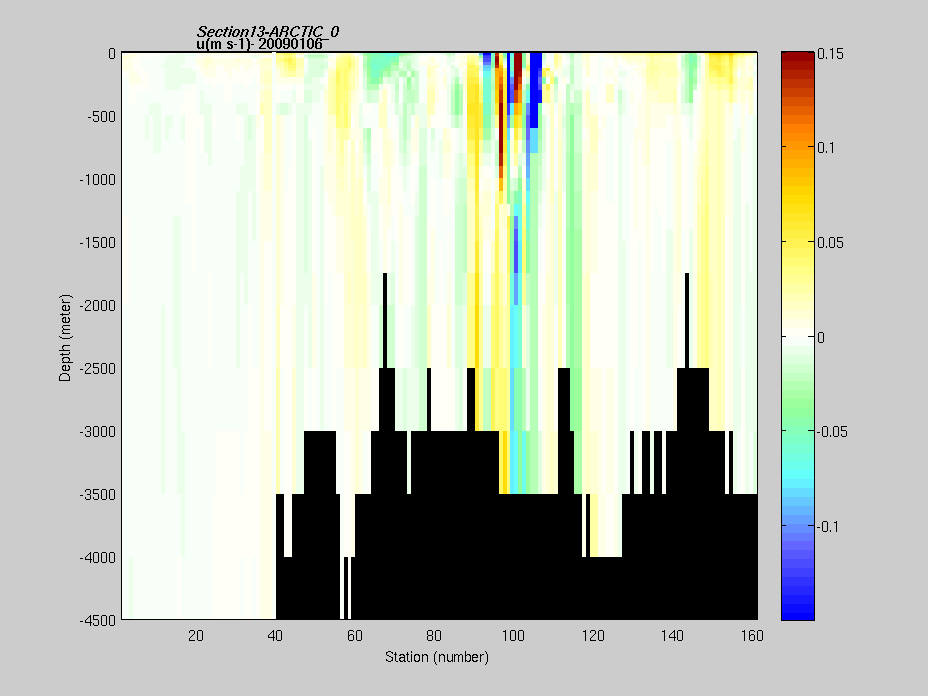Viewport: 928px width, 696px height.
Task: Click the station tick label '160'
Action: [x=752, y=636]
